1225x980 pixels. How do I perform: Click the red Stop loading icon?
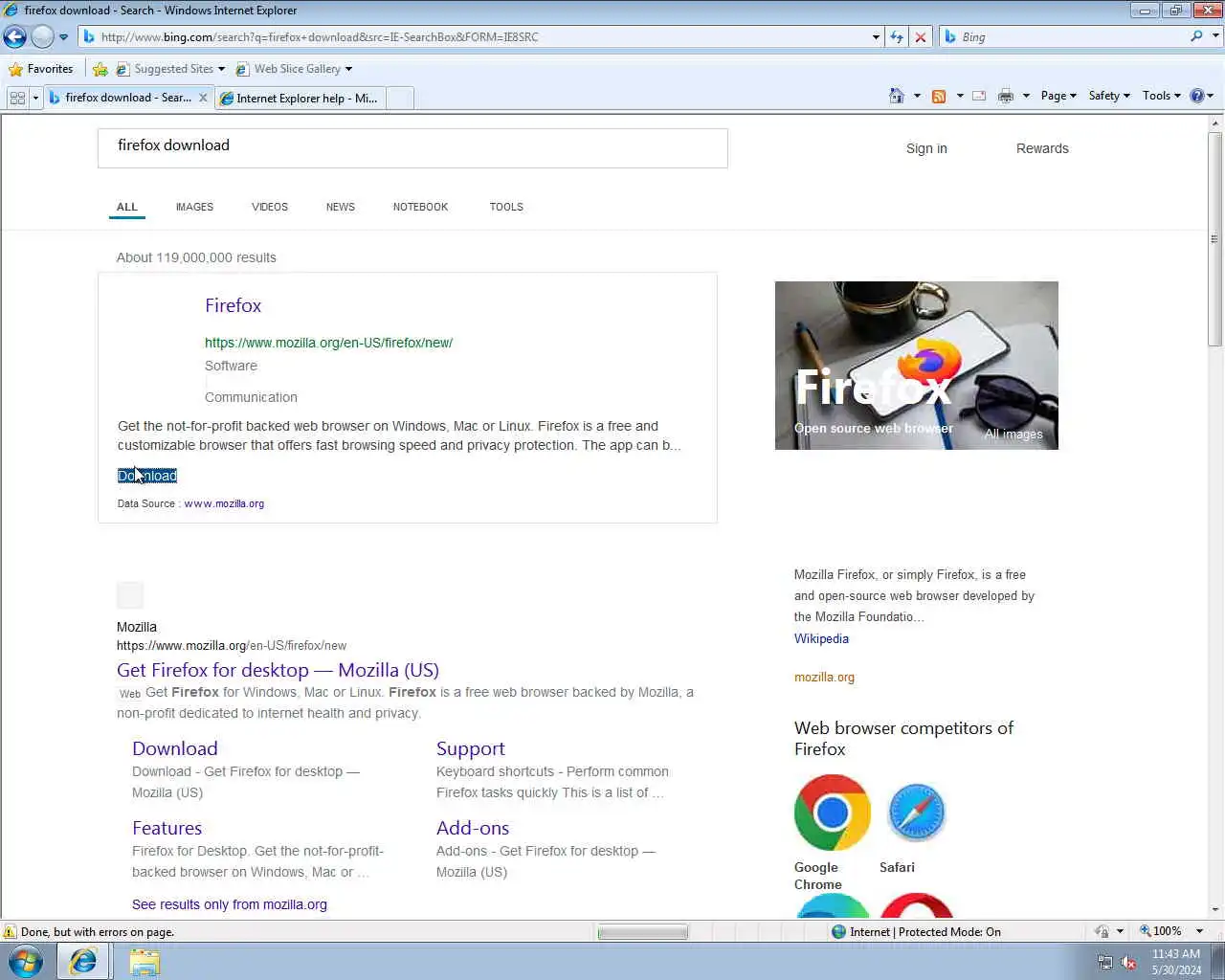921,37
